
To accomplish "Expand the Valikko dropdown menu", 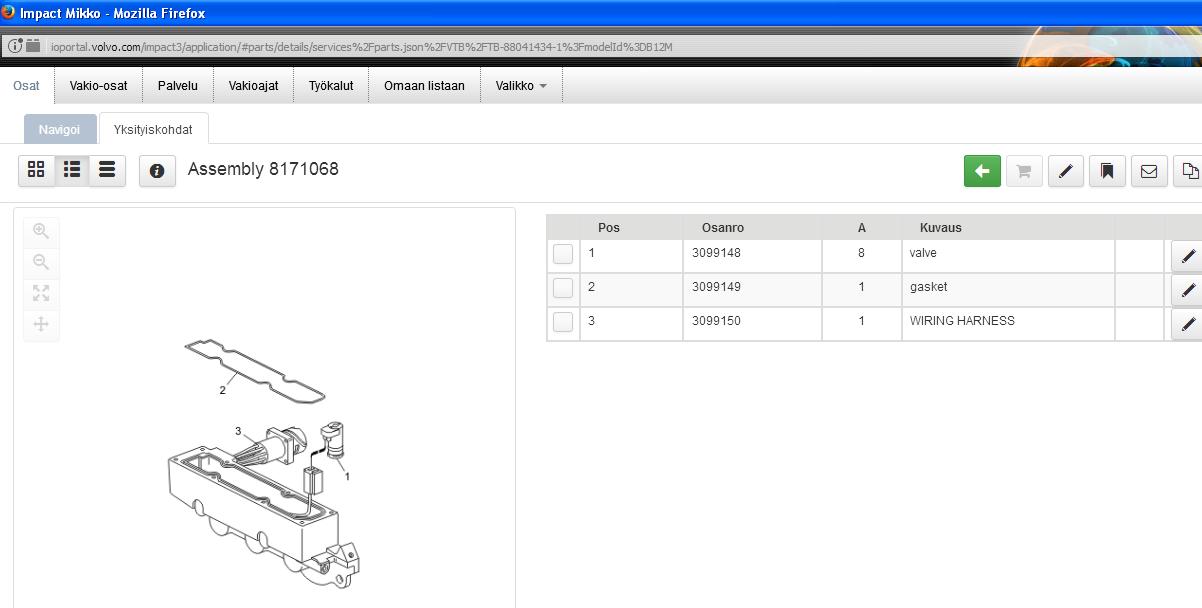I will [x=521, y=86].
